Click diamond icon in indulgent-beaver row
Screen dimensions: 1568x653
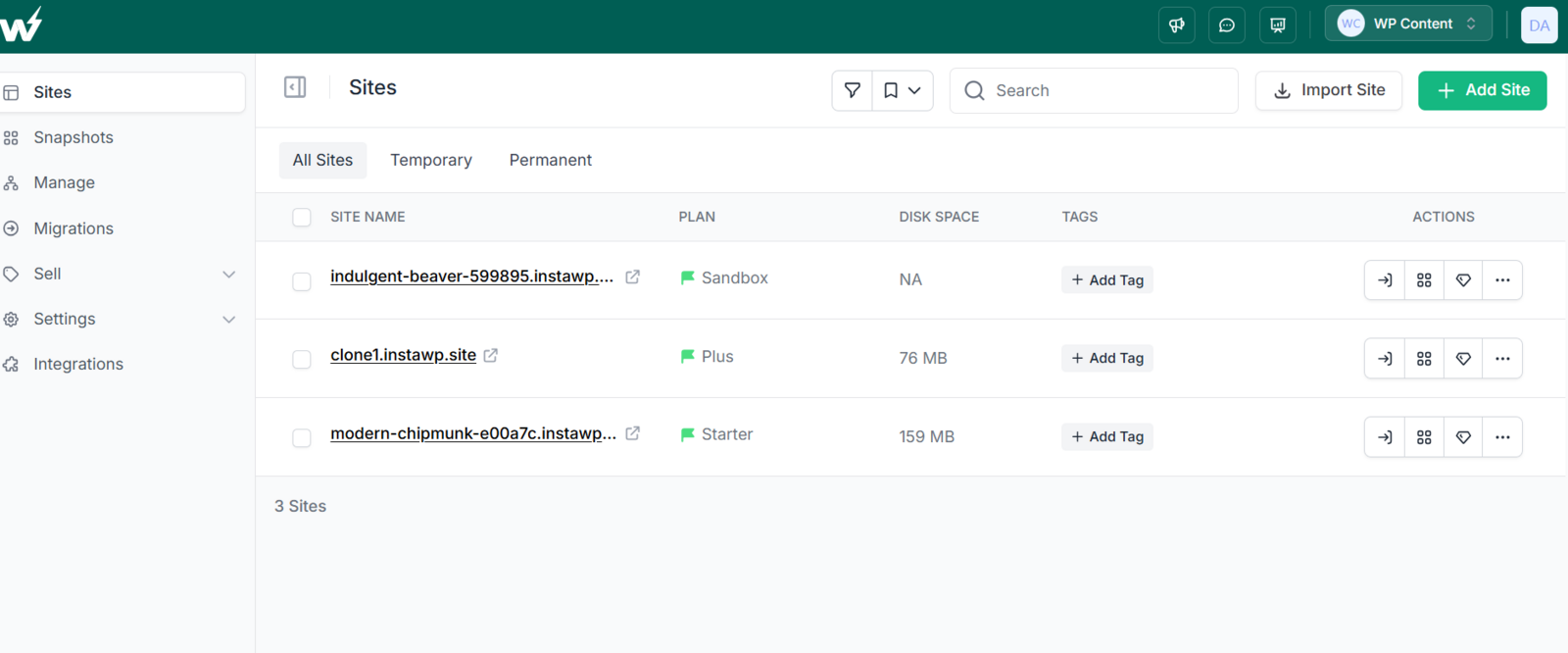(1463, 280)
